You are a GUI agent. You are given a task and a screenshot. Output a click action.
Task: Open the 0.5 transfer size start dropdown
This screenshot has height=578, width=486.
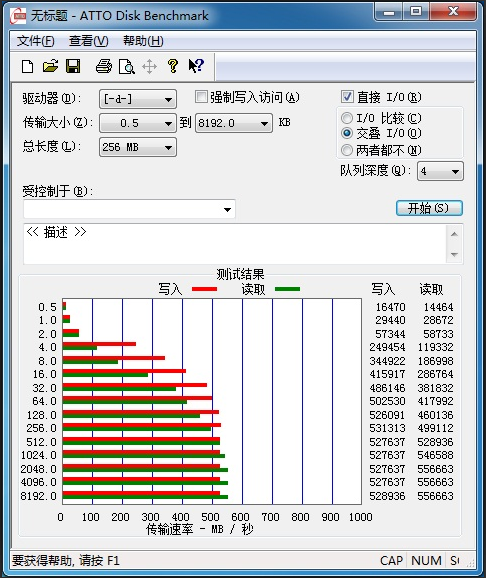coord(138,123)
